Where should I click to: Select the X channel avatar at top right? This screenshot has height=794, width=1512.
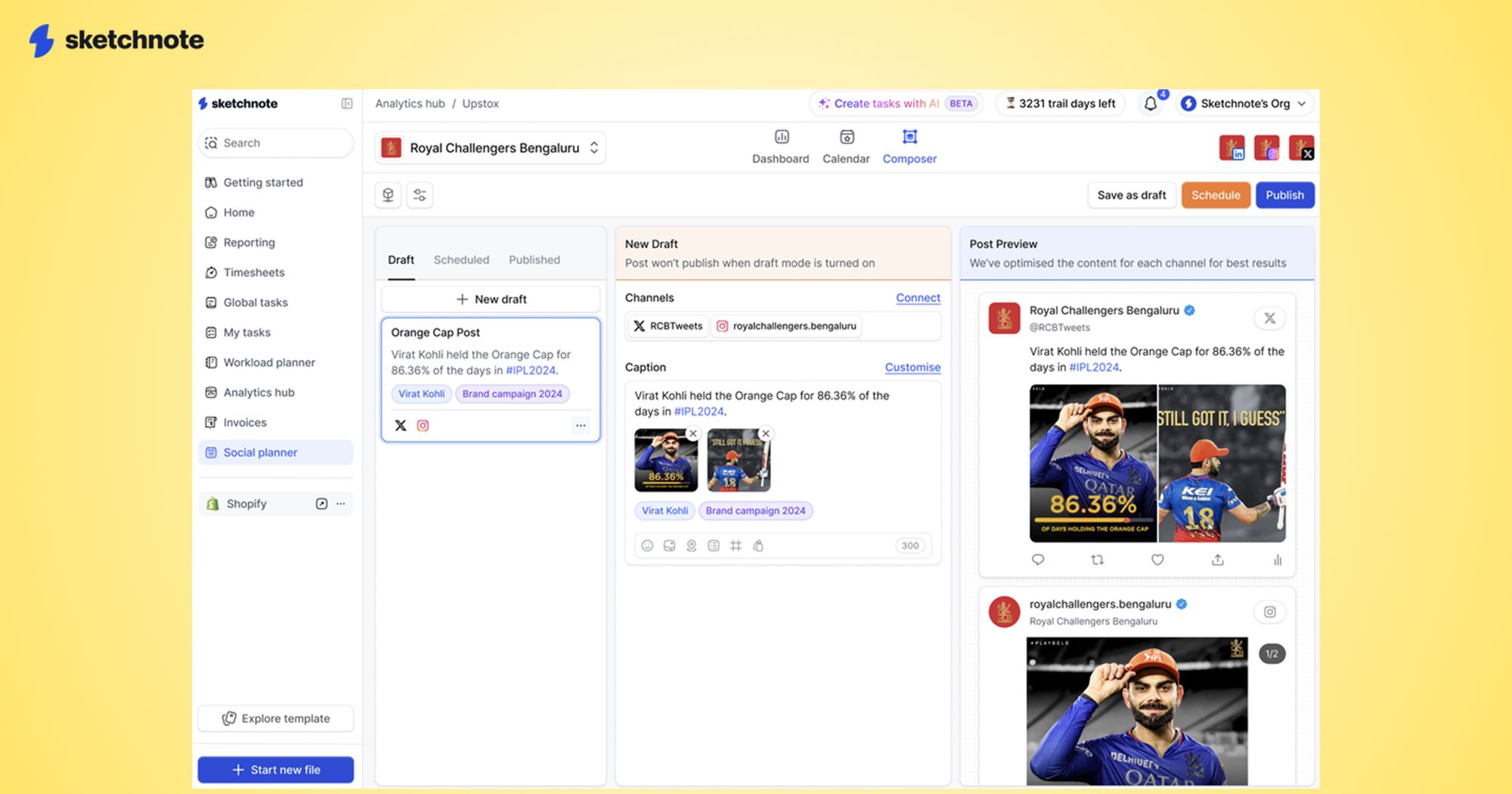pos(1301,147)
